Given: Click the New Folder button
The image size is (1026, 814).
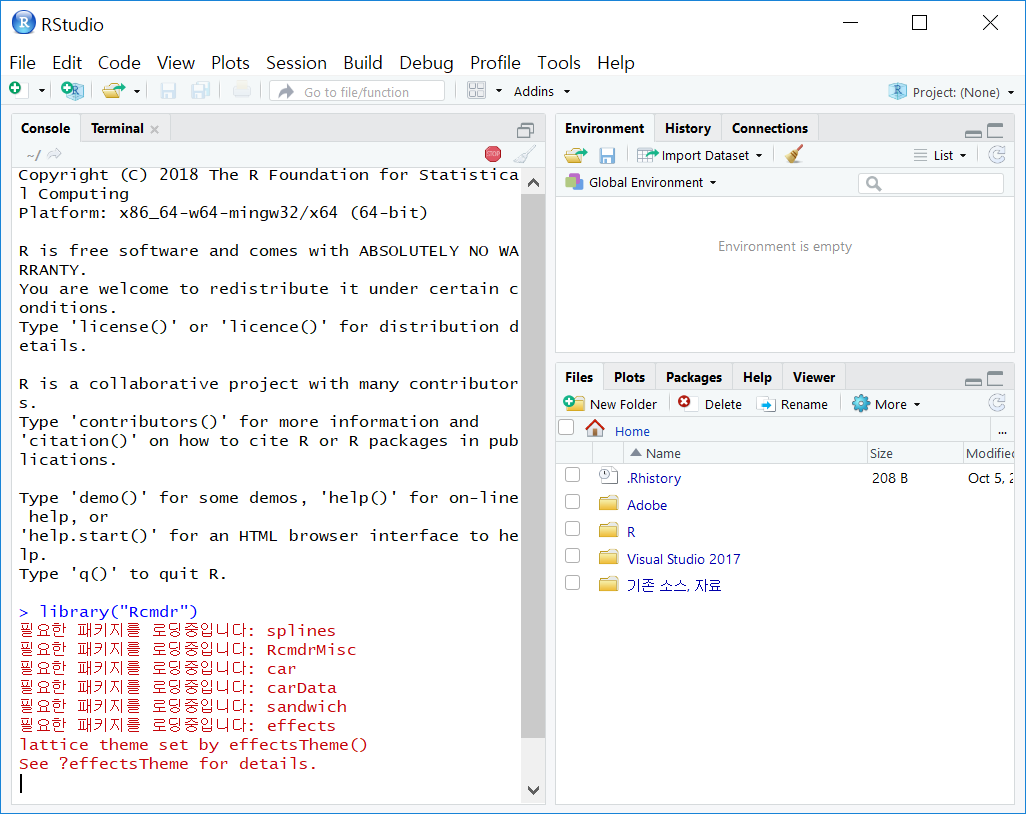Looking at the screenshot, I should (610, 404).
